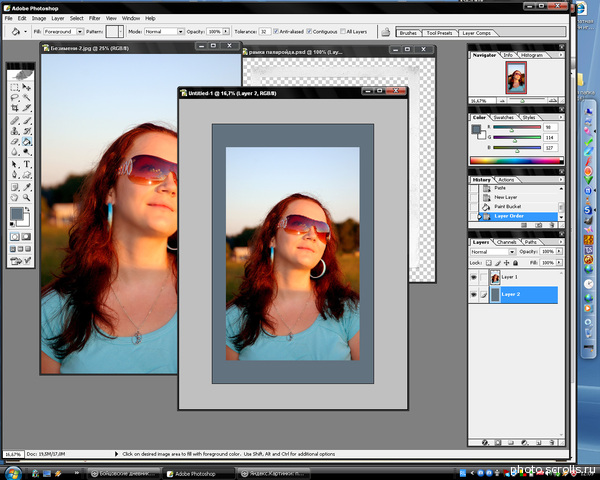The image size is (600, 480).
Task: Toggle lock image pixels in Layers panel
Action: coord(498,263)
